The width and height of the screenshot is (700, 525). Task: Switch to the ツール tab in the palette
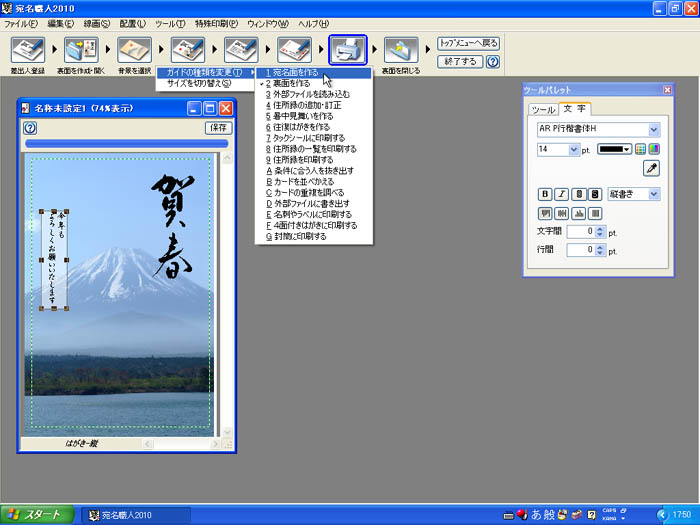click(x=543, y=109)
